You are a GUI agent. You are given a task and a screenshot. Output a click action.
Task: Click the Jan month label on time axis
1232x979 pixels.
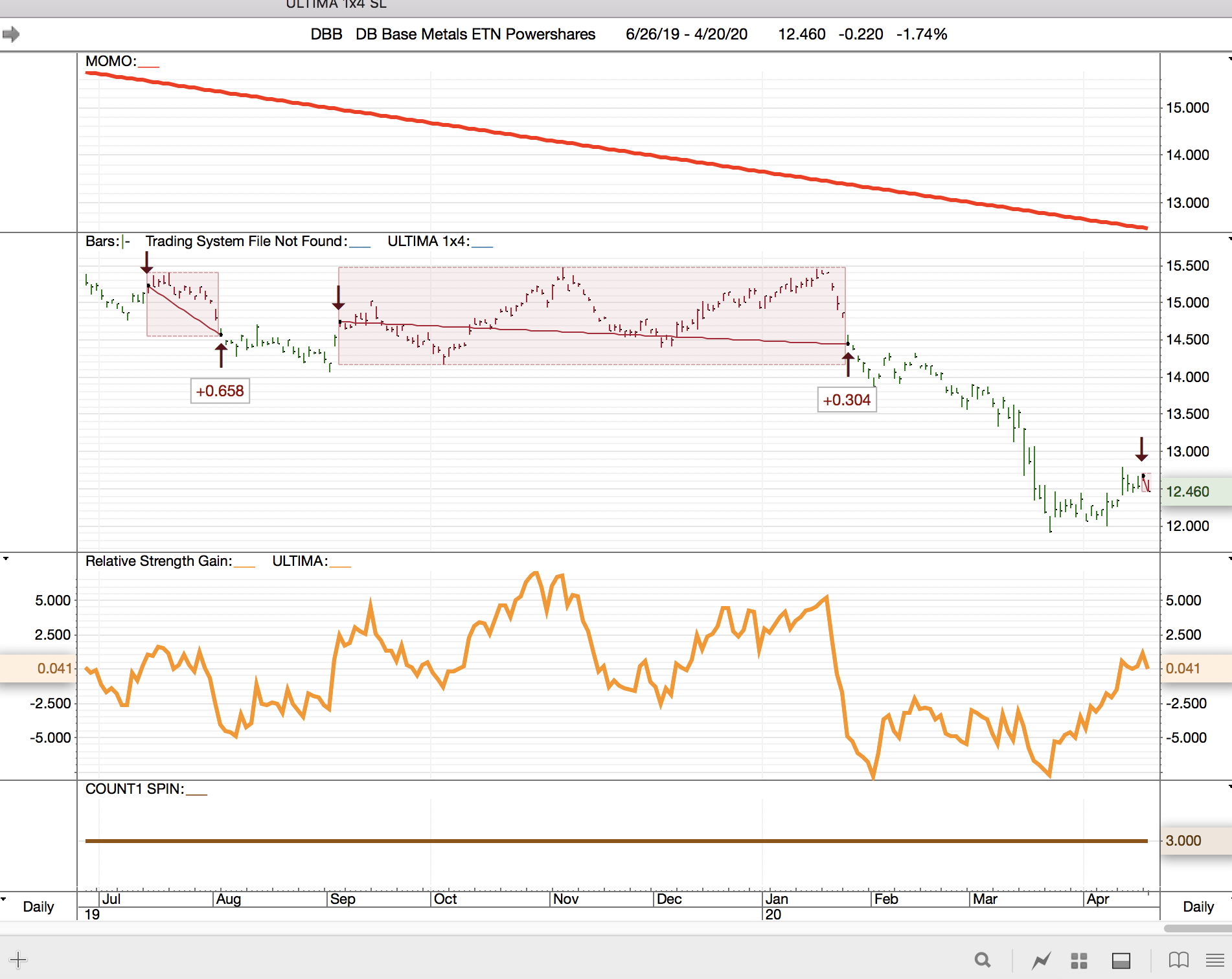777,899
